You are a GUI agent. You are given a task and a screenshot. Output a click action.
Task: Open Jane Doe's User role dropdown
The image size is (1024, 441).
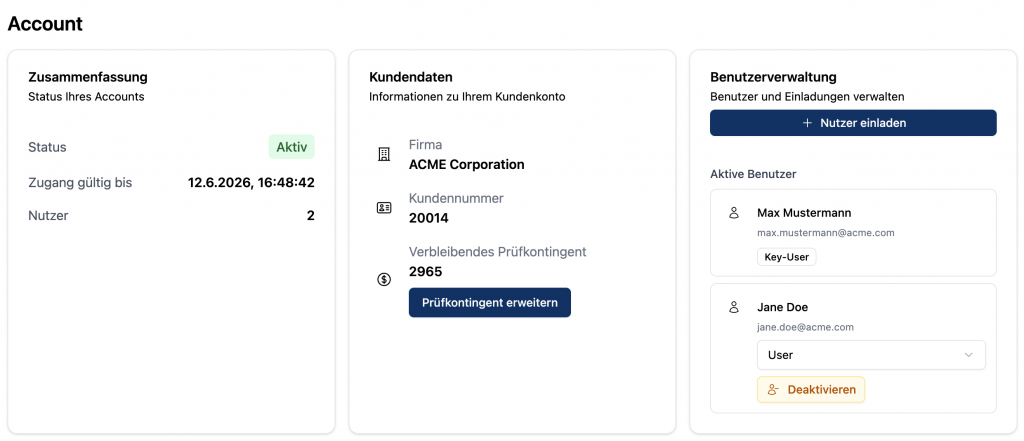[870, 355]
